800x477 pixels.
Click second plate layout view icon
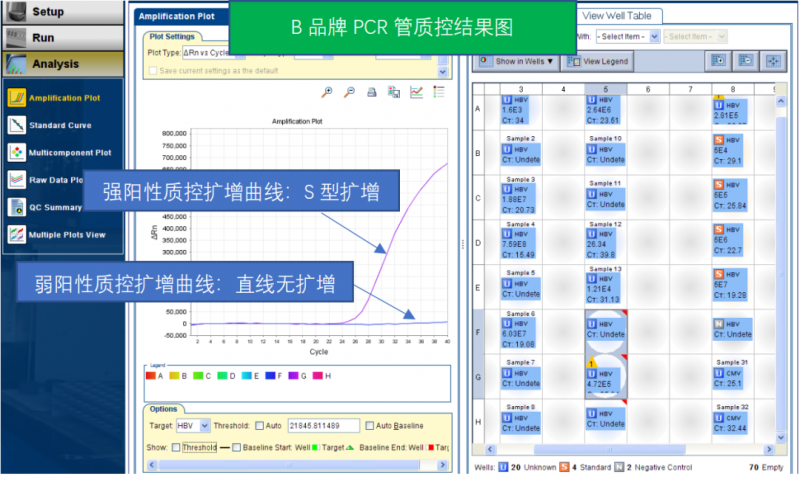(745, 61)
